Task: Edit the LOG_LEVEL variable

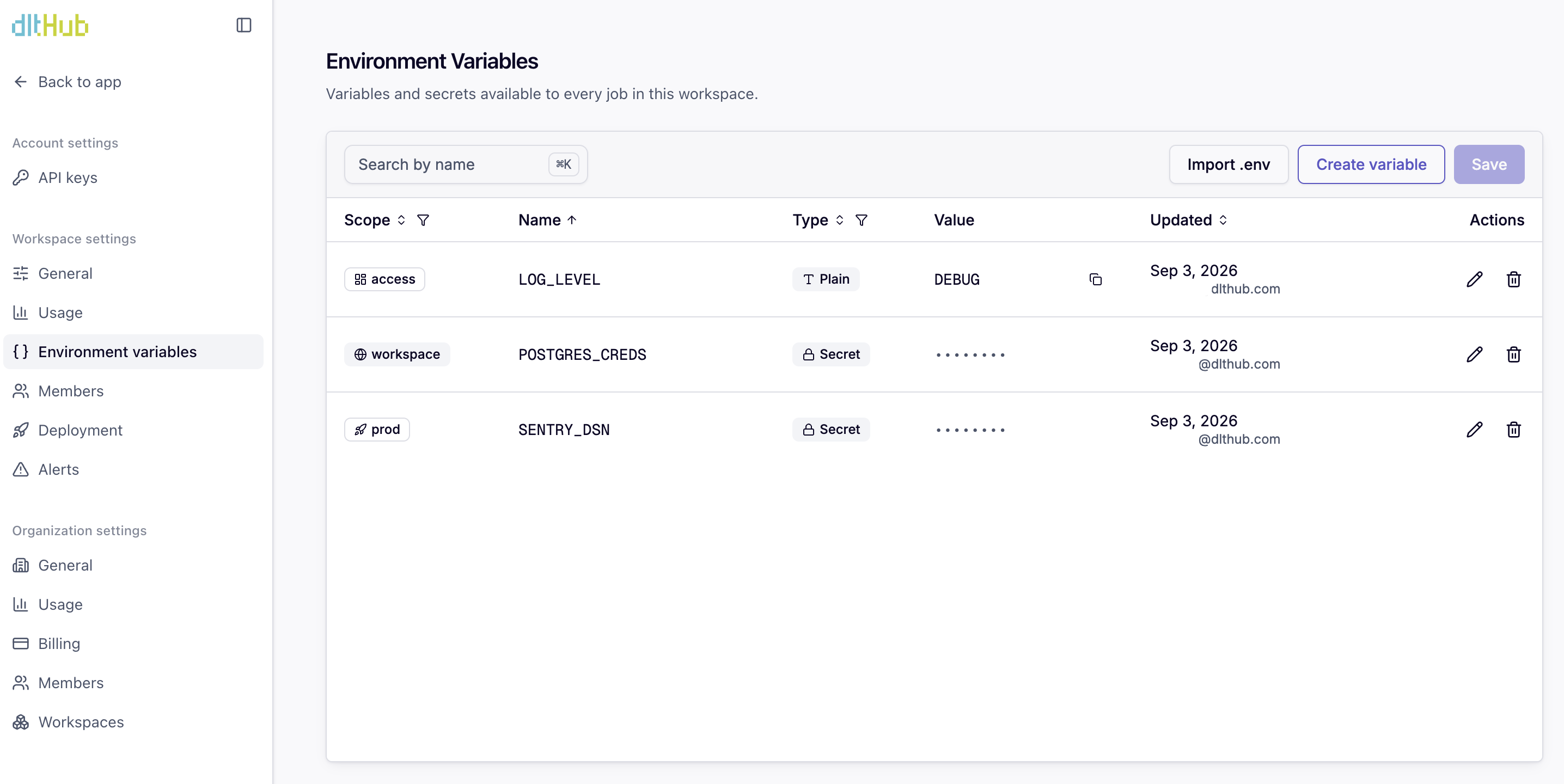Action: pos(1474,279)
